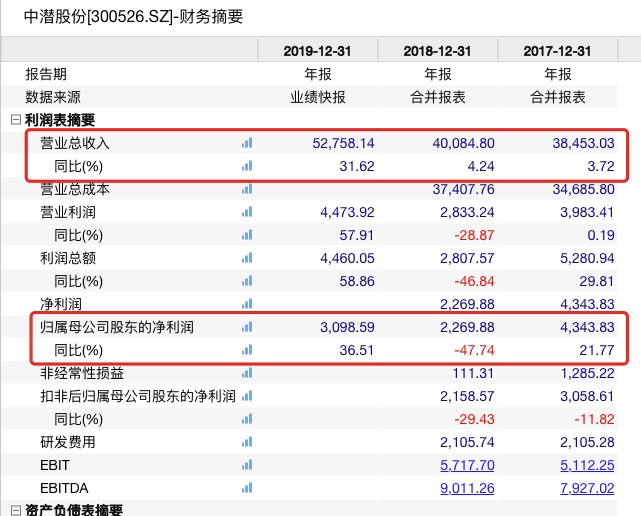Open chart icon for 营业利润 同比(%) row
This screenshot has width=641, height=516.
click(247, 235)
